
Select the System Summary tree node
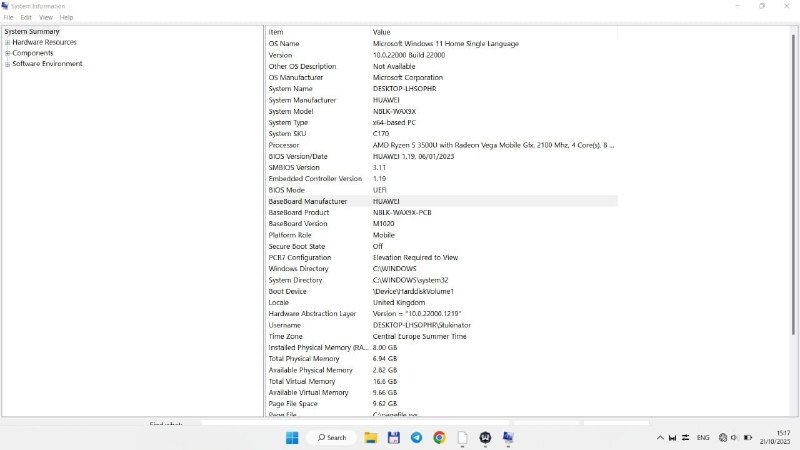point(32,32)
